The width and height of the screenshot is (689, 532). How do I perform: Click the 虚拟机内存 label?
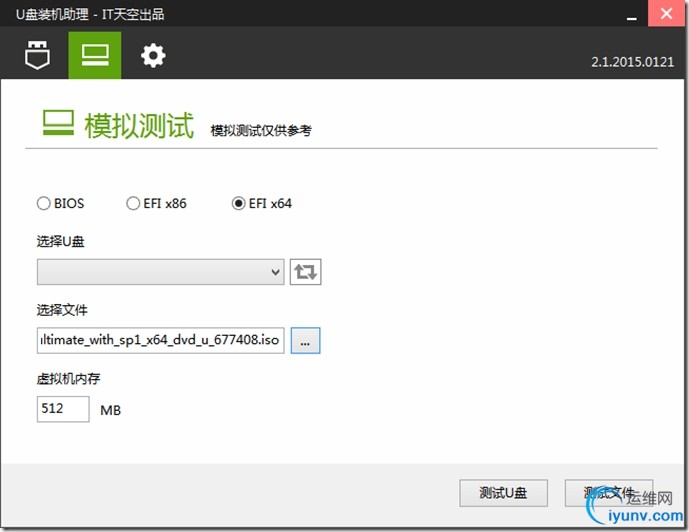(x=68, y=379)
